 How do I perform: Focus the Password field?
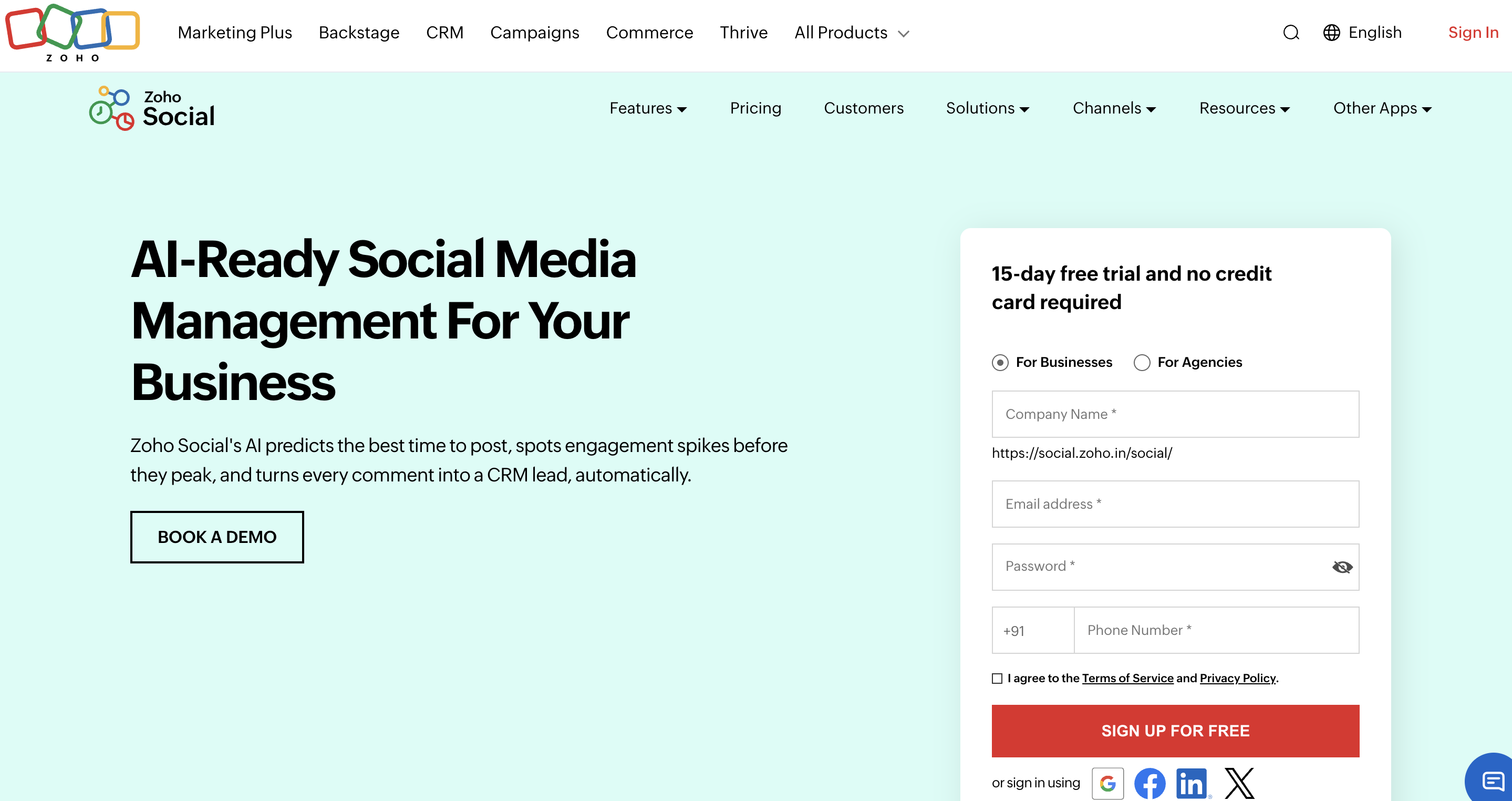[1175, 567]
